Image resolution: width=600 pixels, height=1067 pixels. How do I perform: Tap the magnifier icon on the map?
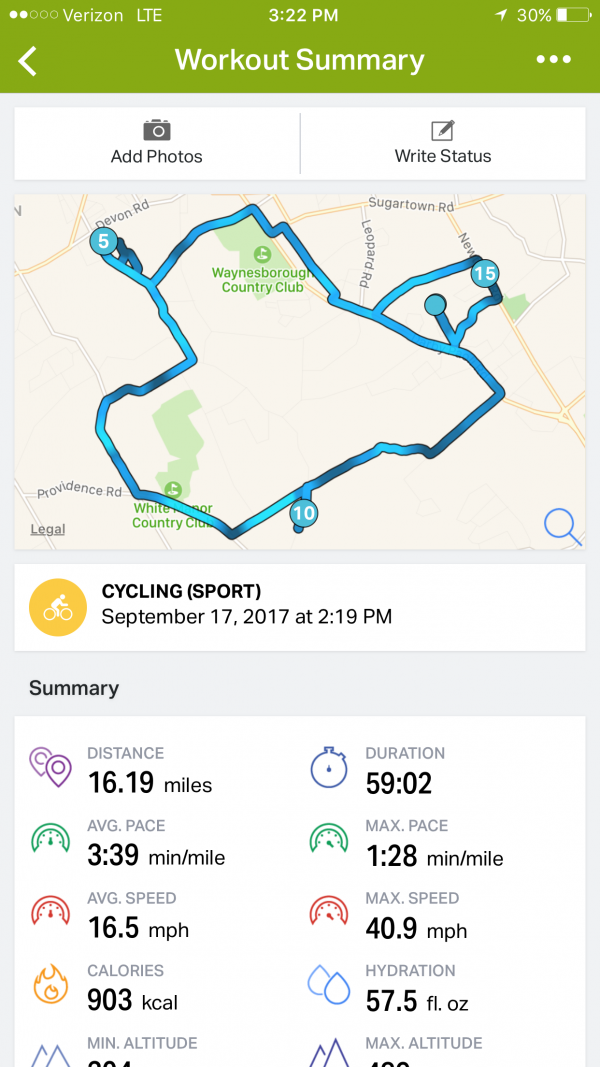point(562,526)
